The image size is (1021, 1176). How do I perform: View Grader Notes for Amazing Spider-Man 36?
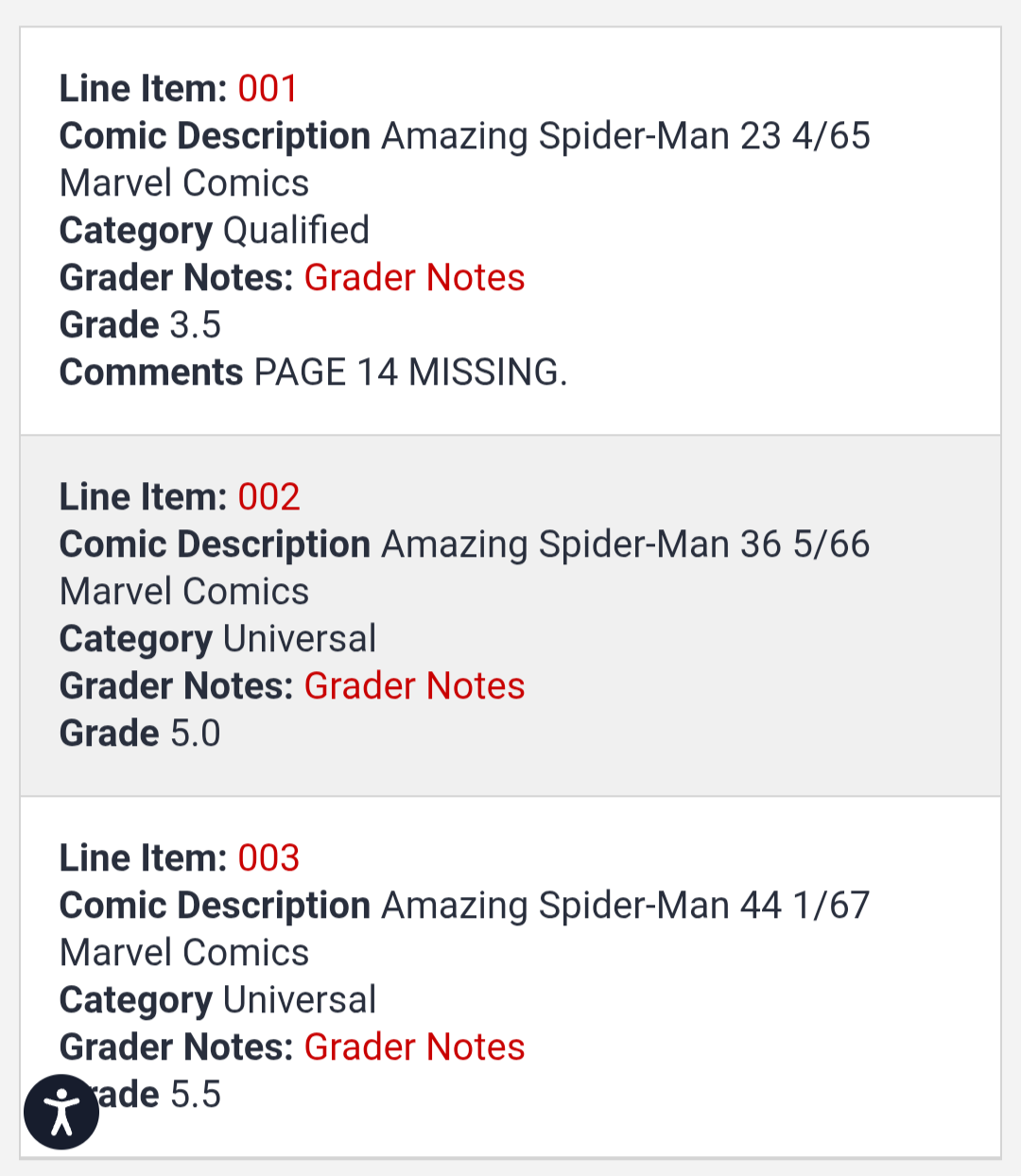point(414,686)
